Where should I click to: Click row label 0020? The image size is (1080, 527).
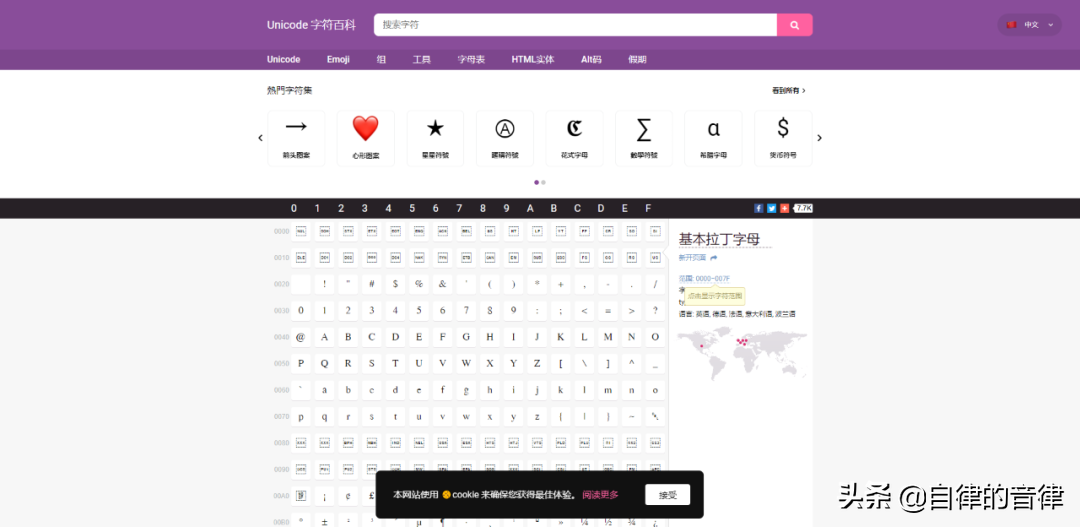(x=281, y=284)
